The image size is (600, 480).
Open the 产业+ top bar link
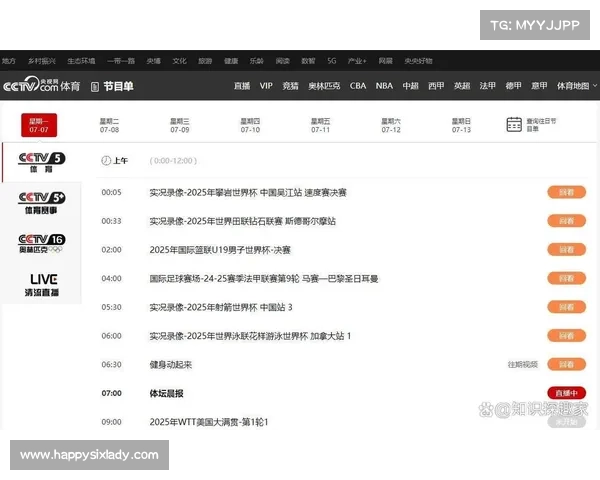pos(357,61)
